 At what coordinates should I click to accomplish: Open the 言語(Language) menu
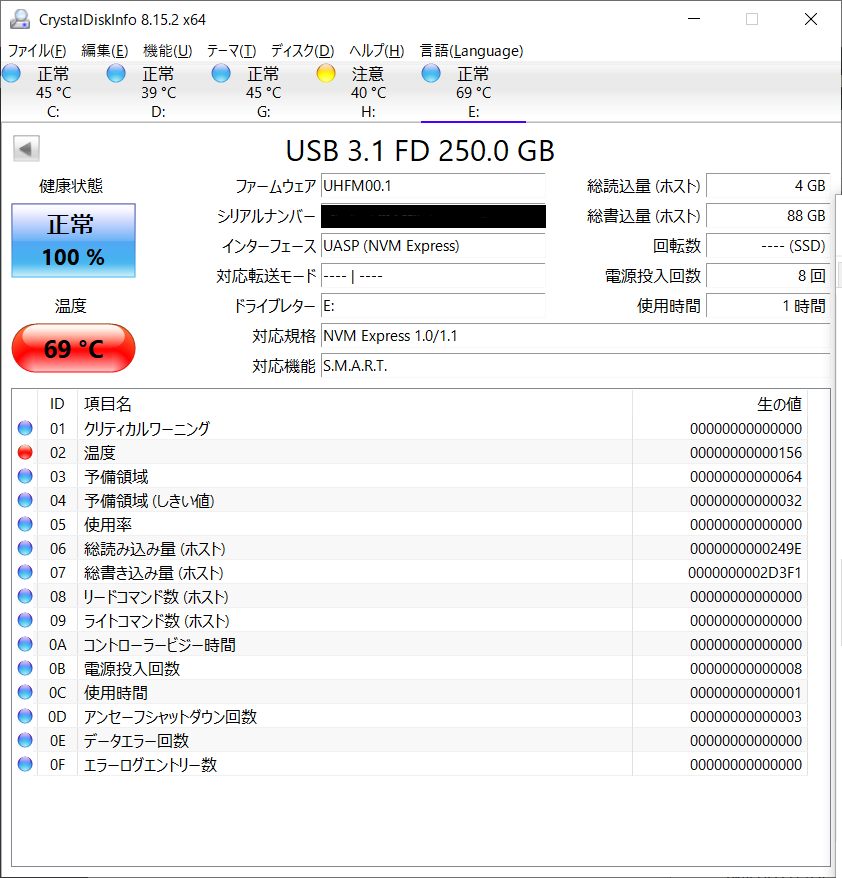[x=471, y=51]
